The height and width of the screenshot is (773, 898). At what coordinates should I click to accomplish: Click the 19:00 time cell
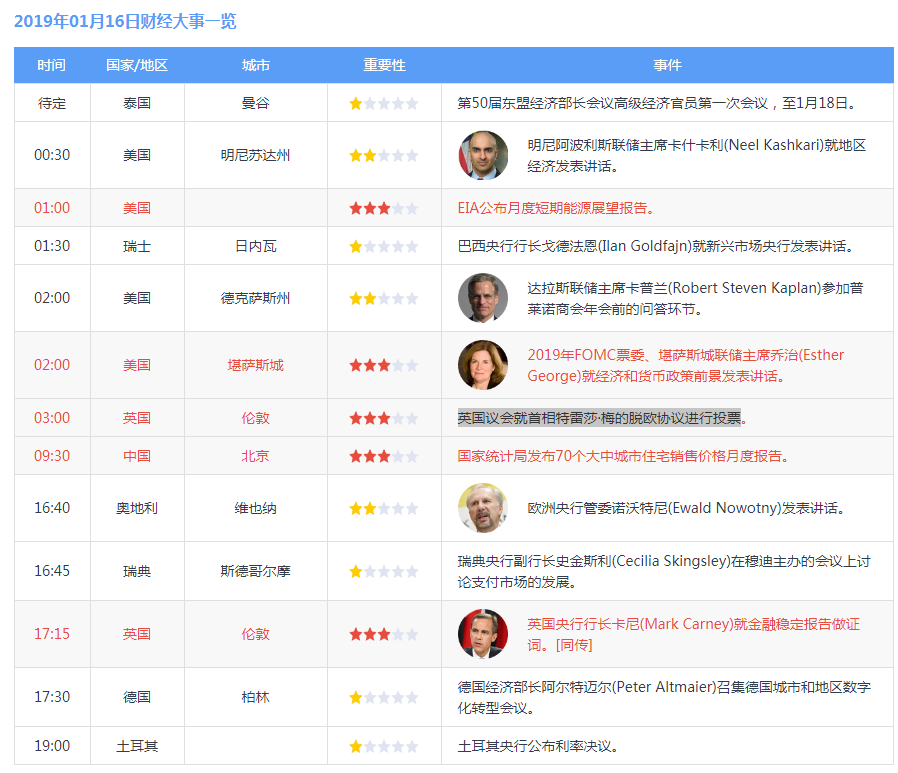52,746
